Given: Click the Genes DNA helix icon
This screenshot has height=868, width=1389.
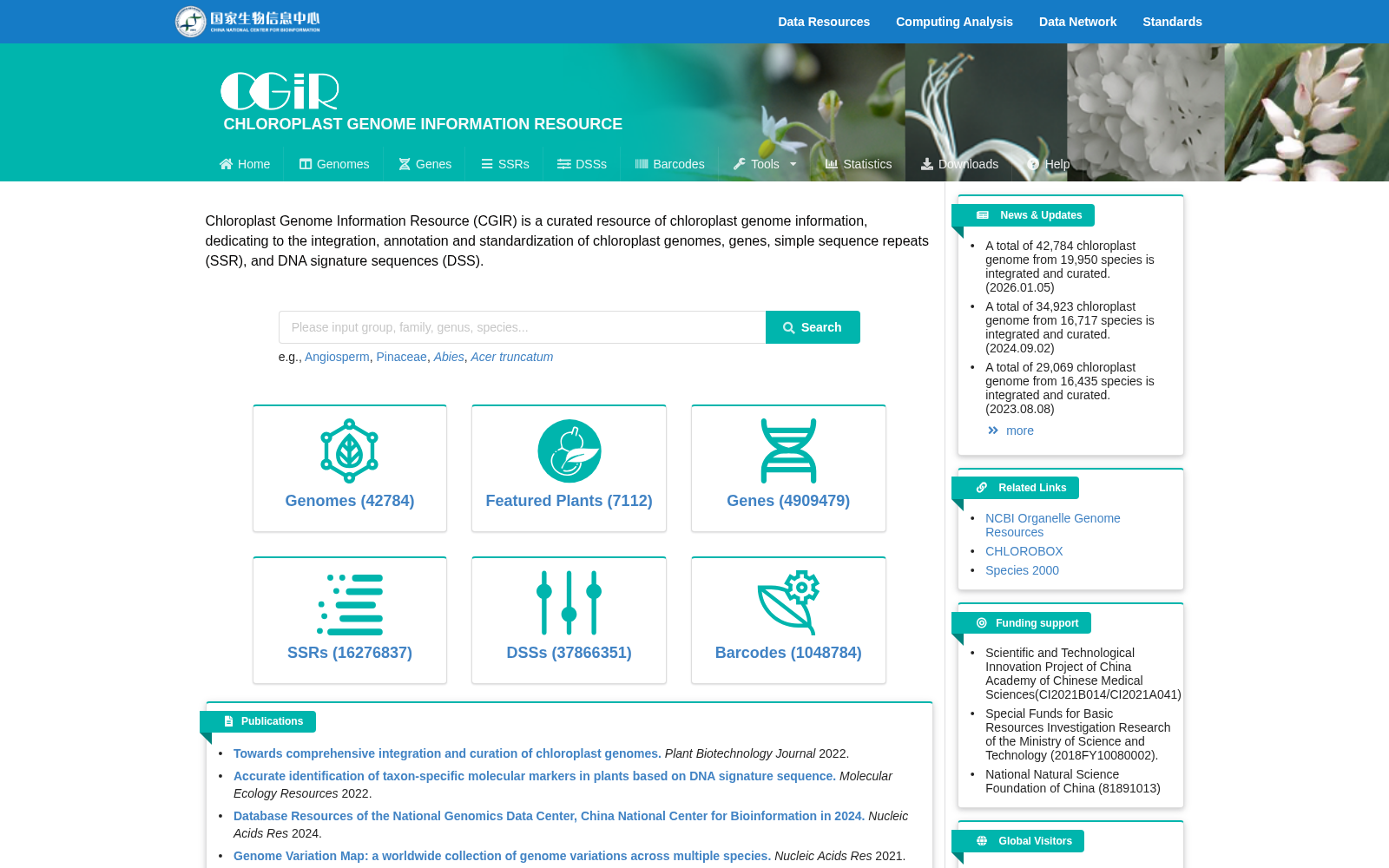Looking at the screenshot, I should coord(788,450).
